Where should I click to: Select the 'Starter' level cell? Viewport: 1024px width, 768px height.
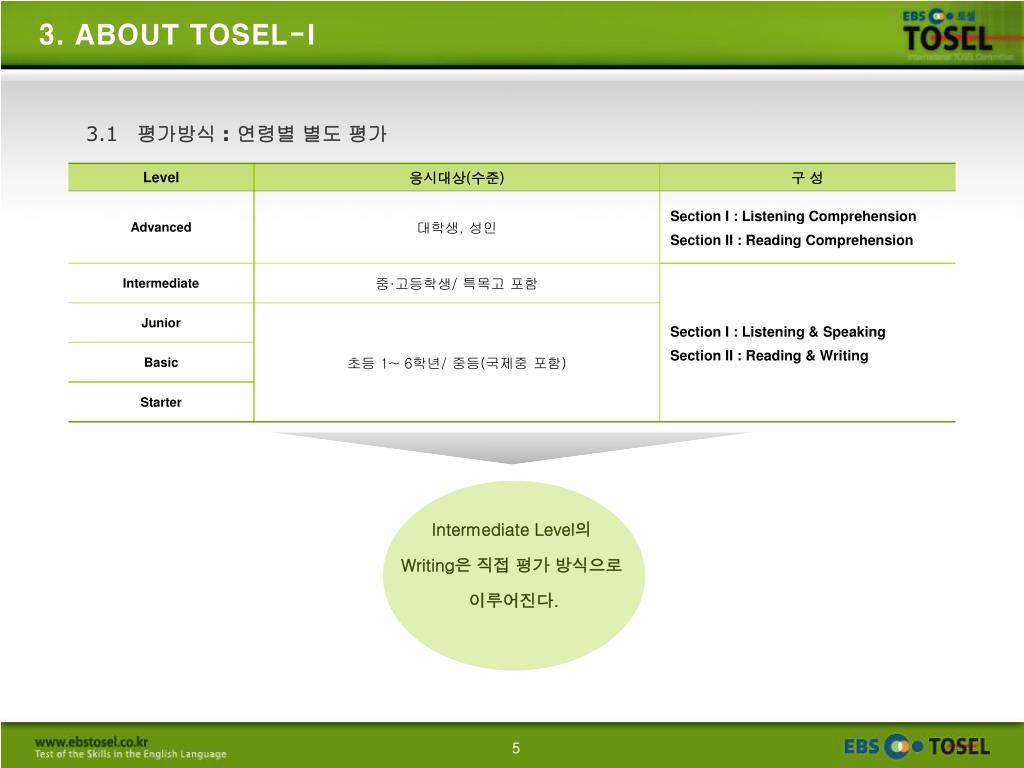pyautogui.click(x=161, y=402)
